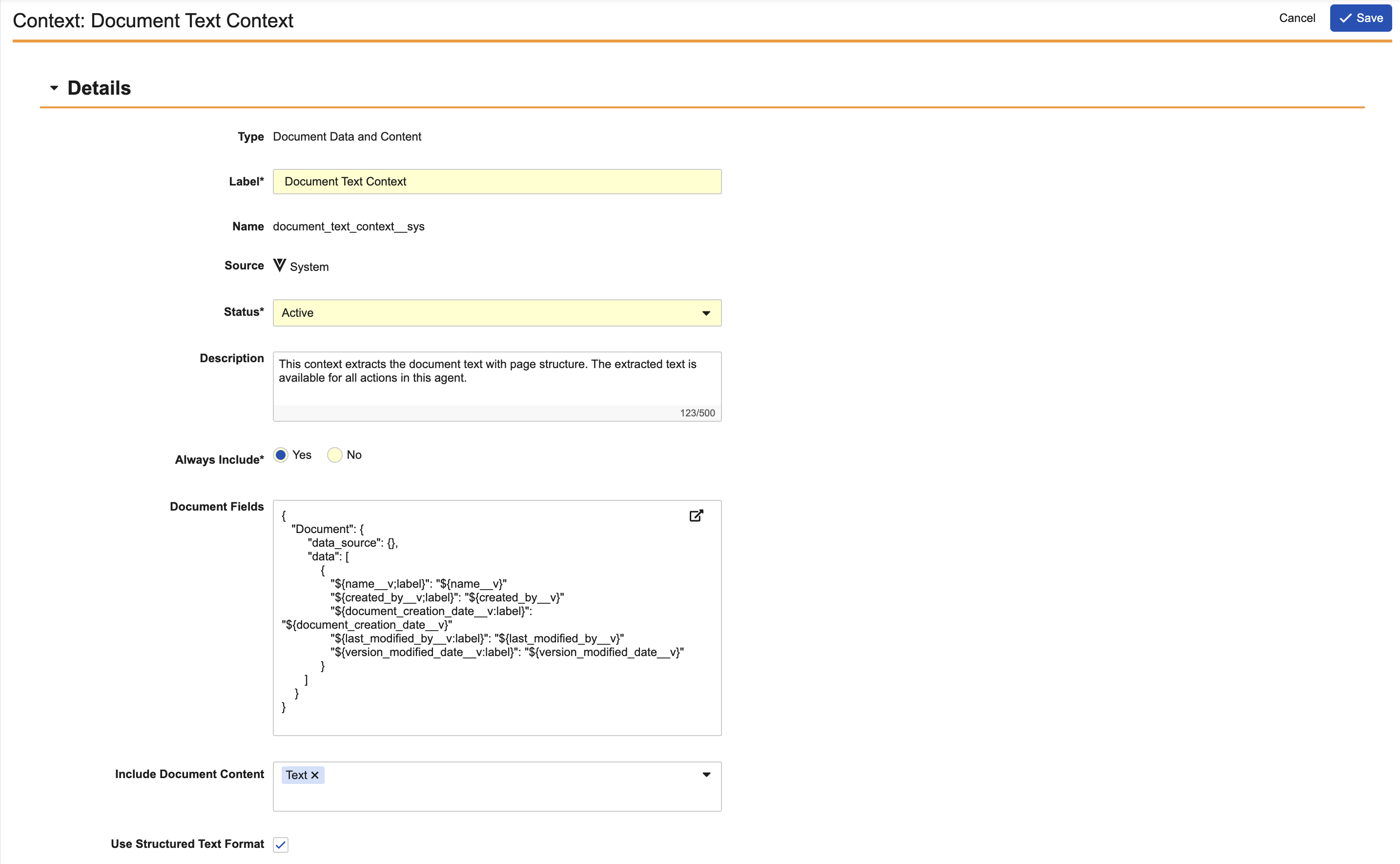
Task: Collapse the Details section triangle
Action: [x=54, y=88]
